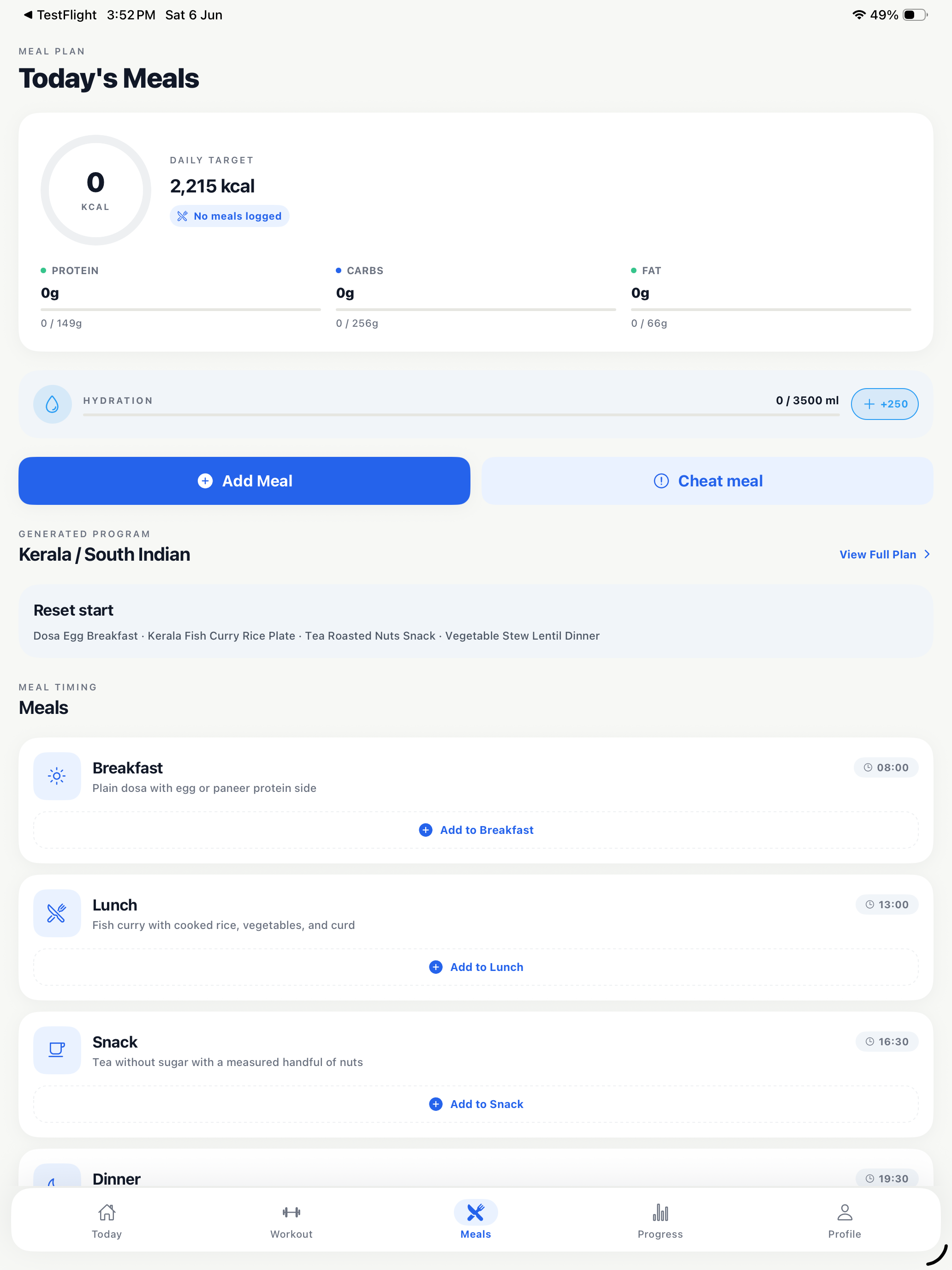The image size is (952, 1270).
Task: Tap the hydration water drop icon
Action: (x=52, y=404)
